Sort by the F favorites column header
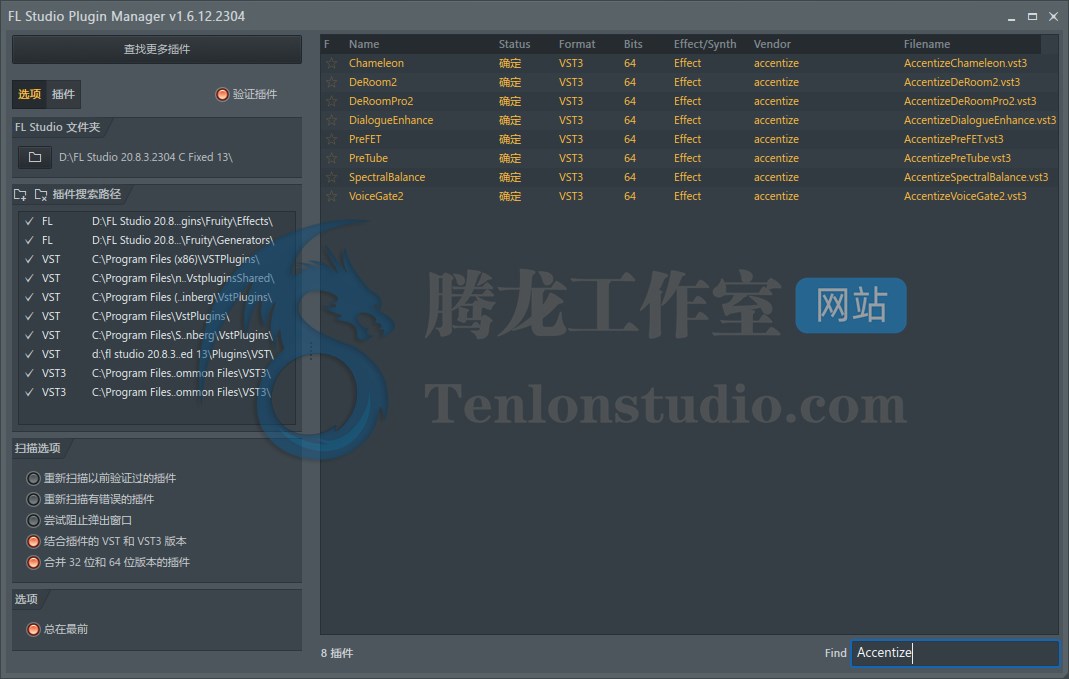 coord(327,44)
